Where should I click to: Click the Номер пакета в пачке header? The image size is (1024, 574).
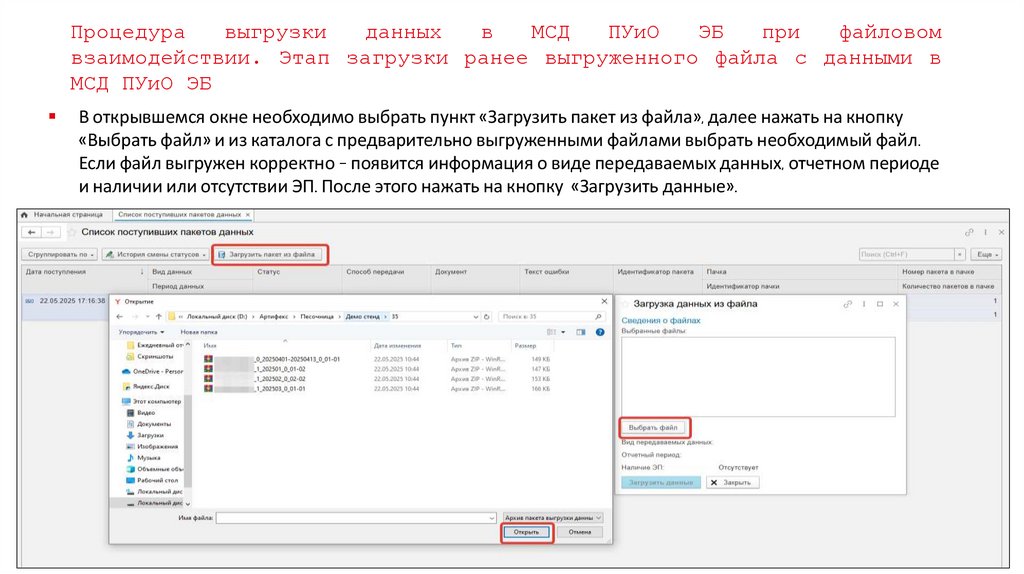pos(938,272)
